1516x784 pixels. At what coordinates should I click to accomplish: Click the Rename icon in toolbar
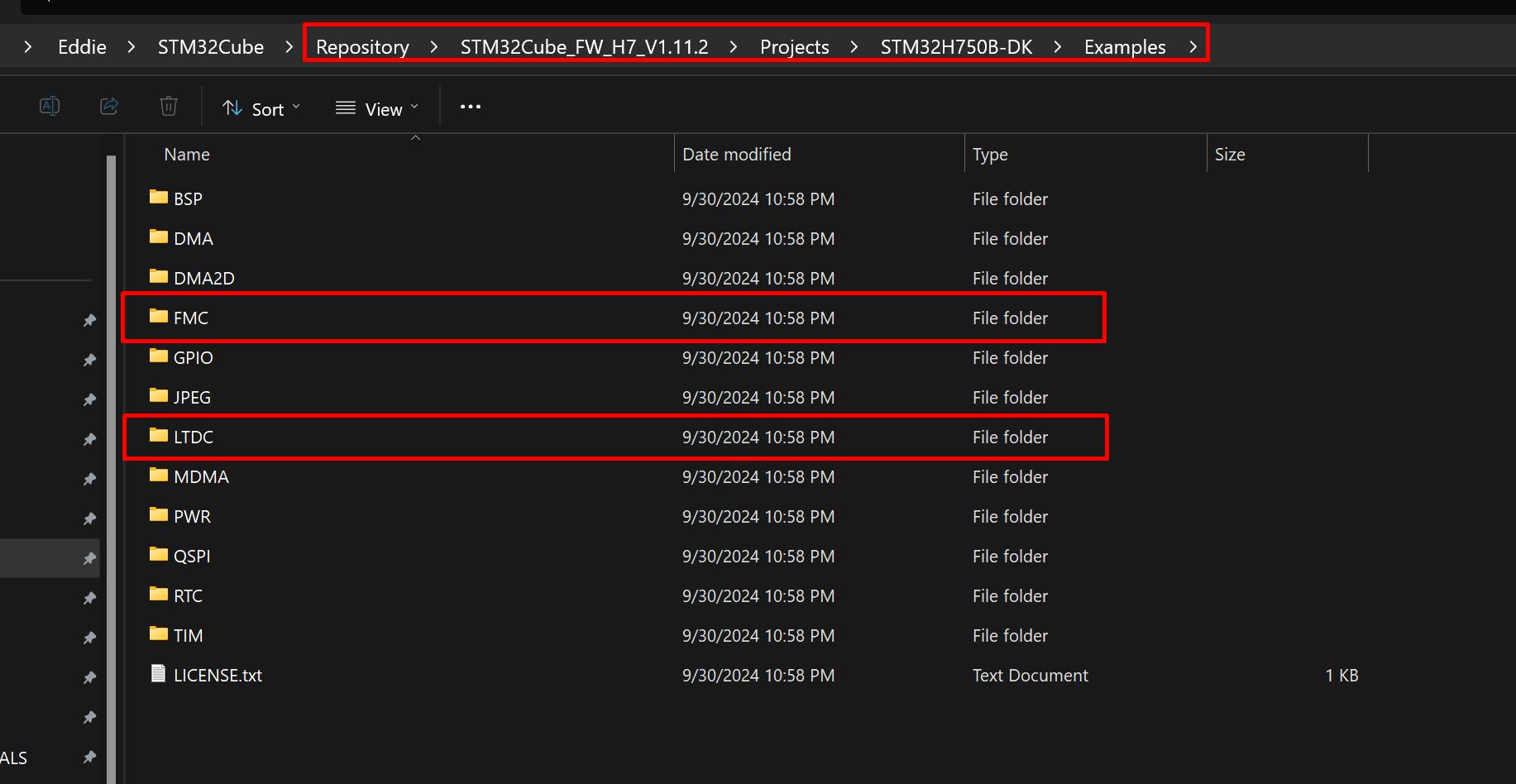[50, 107]
